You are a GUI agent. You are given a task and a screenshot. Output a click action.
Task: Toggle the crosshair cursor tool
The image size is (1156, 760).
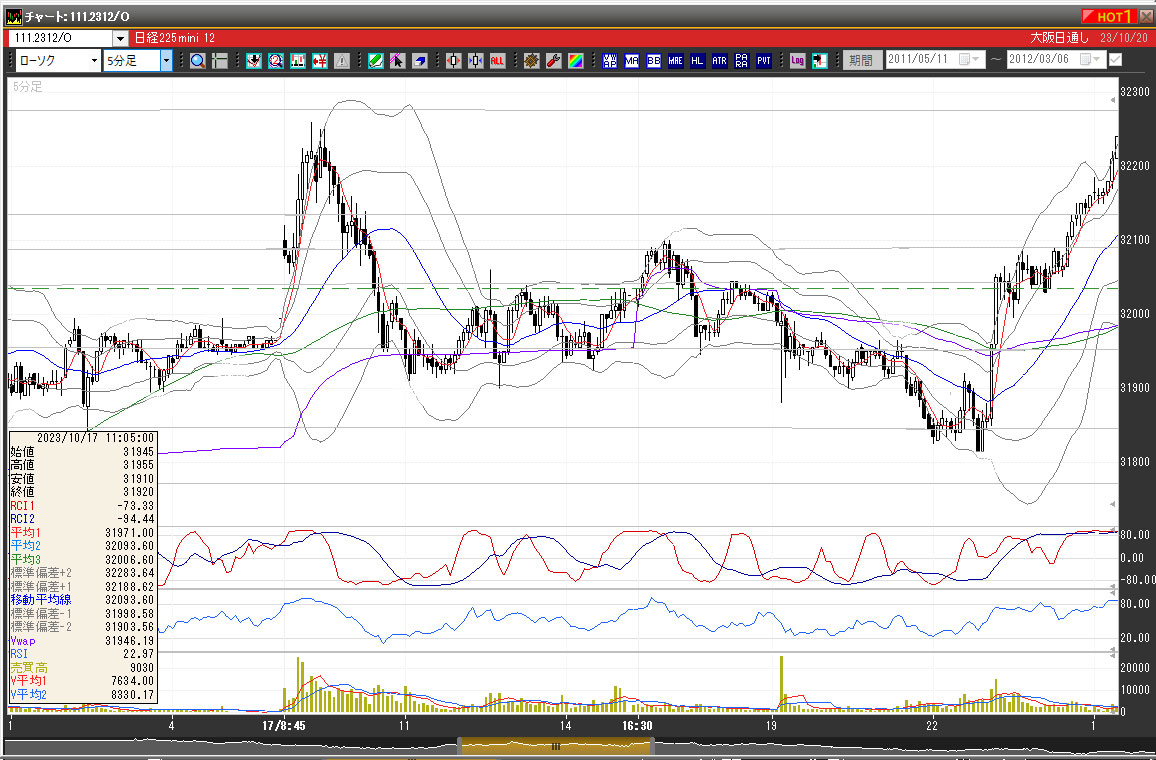click(220, 61)
